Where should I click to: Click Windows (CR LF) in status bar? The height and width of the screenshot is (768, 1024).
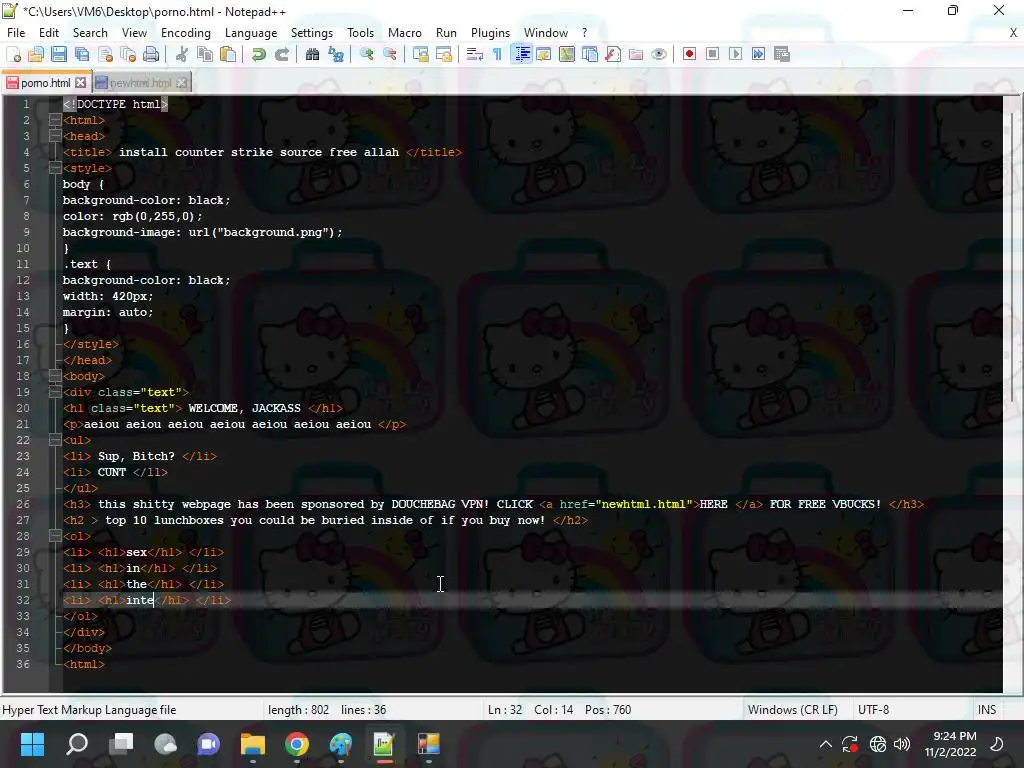[x=793, y=710]
